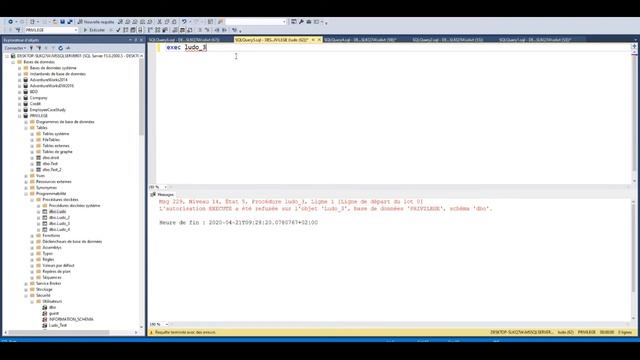This screenshot has width=640, height=360.
Task: Collapse the Bases de données node
Action: click(13, 62)
